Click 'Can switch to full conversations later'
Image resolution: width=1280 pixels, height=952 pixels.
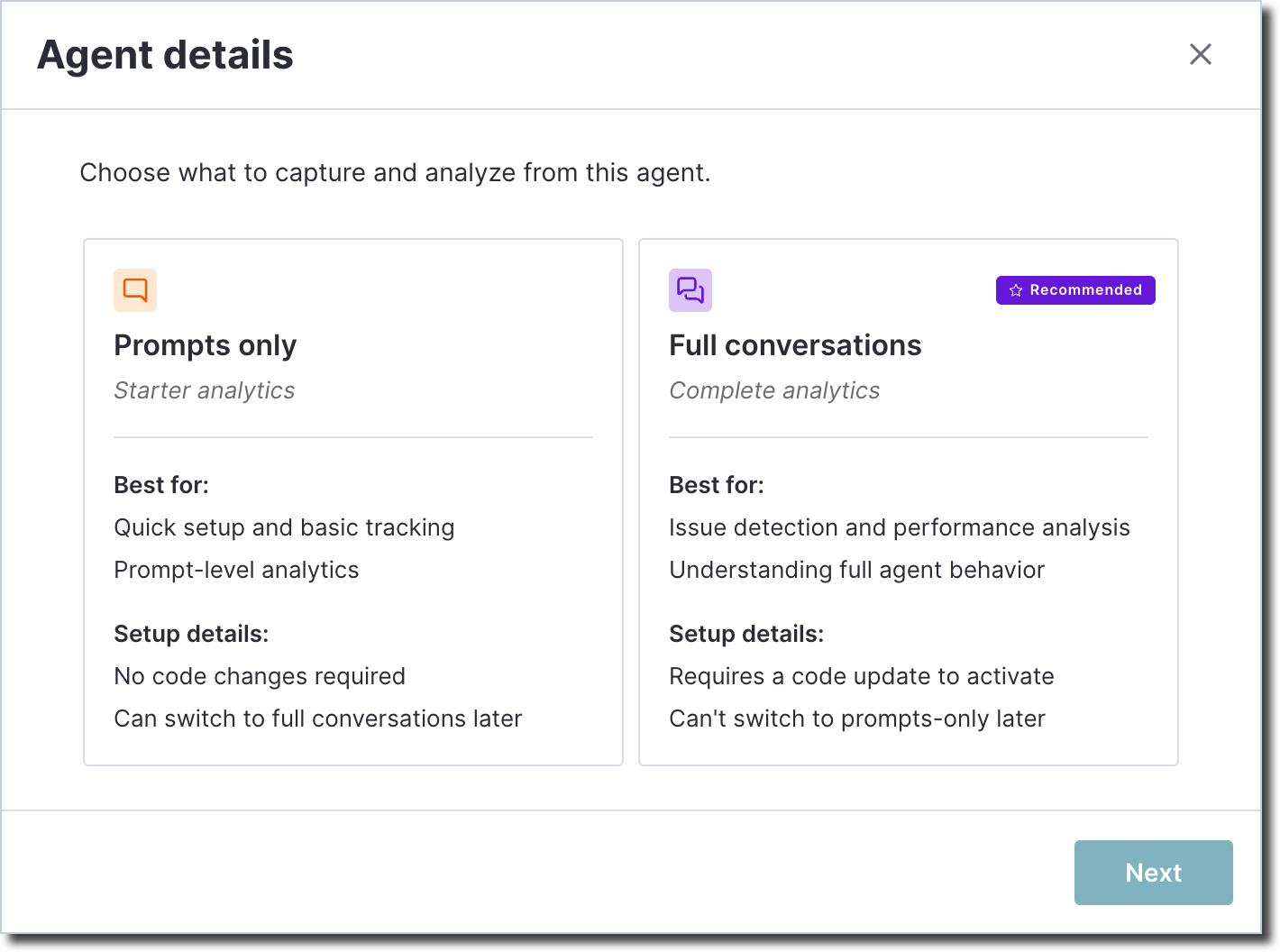pos(318,719)
